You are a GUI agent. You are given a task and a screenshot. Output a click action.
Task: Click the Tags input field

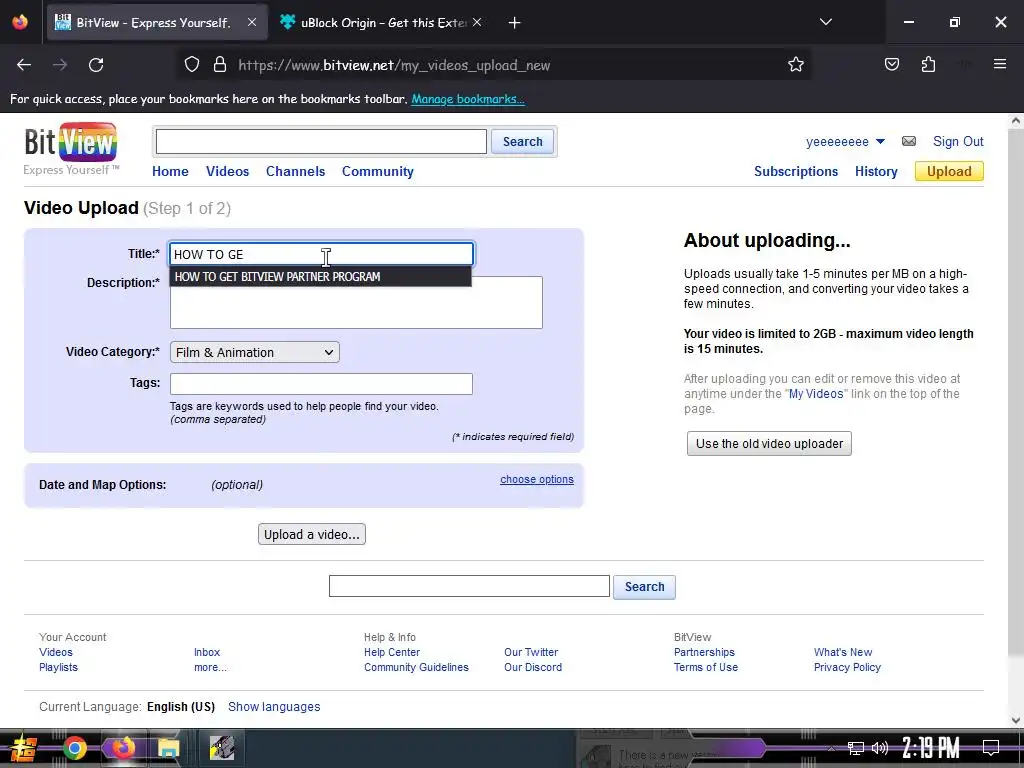tap(321, 384)
